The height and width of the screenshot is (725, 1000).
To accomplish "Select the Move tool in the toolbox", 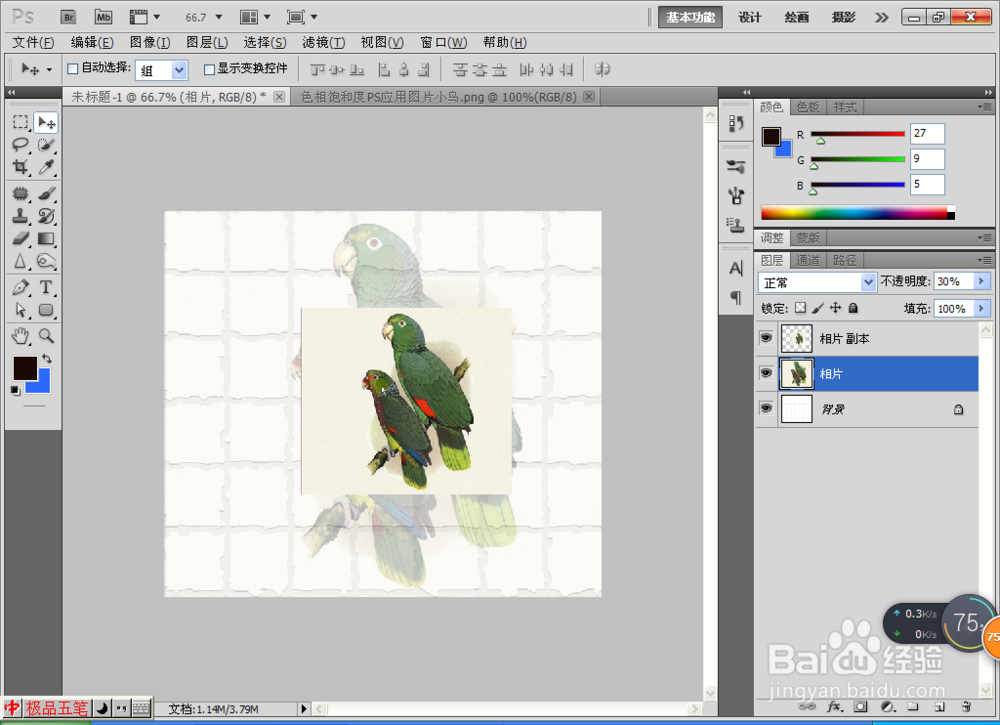I will pos(46,122).
